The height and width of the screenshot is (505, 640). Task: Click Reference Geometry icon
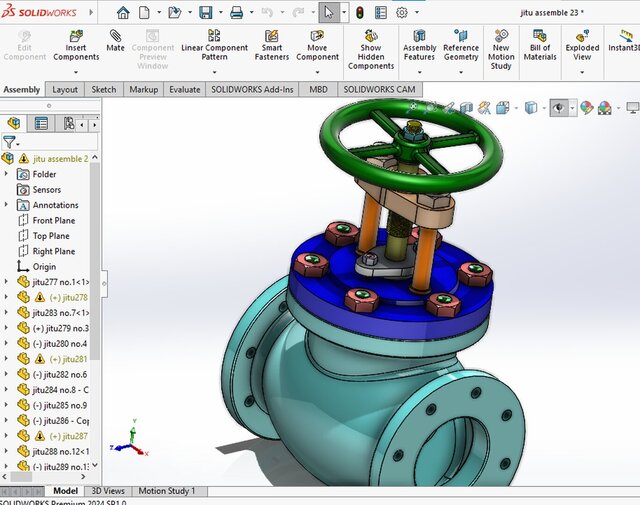(461, 46)
